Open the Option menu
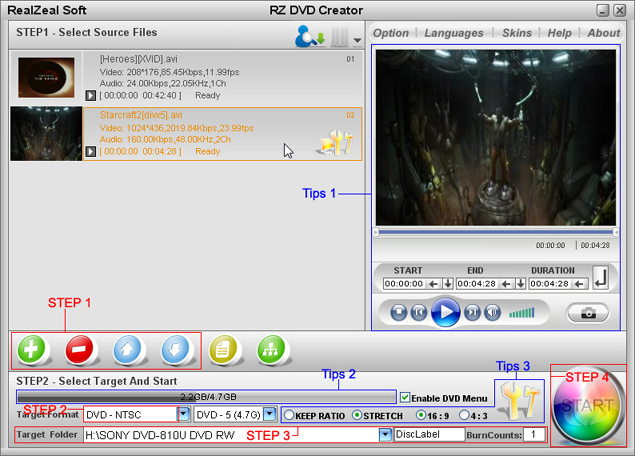635x456 pixels. [391, 33]
